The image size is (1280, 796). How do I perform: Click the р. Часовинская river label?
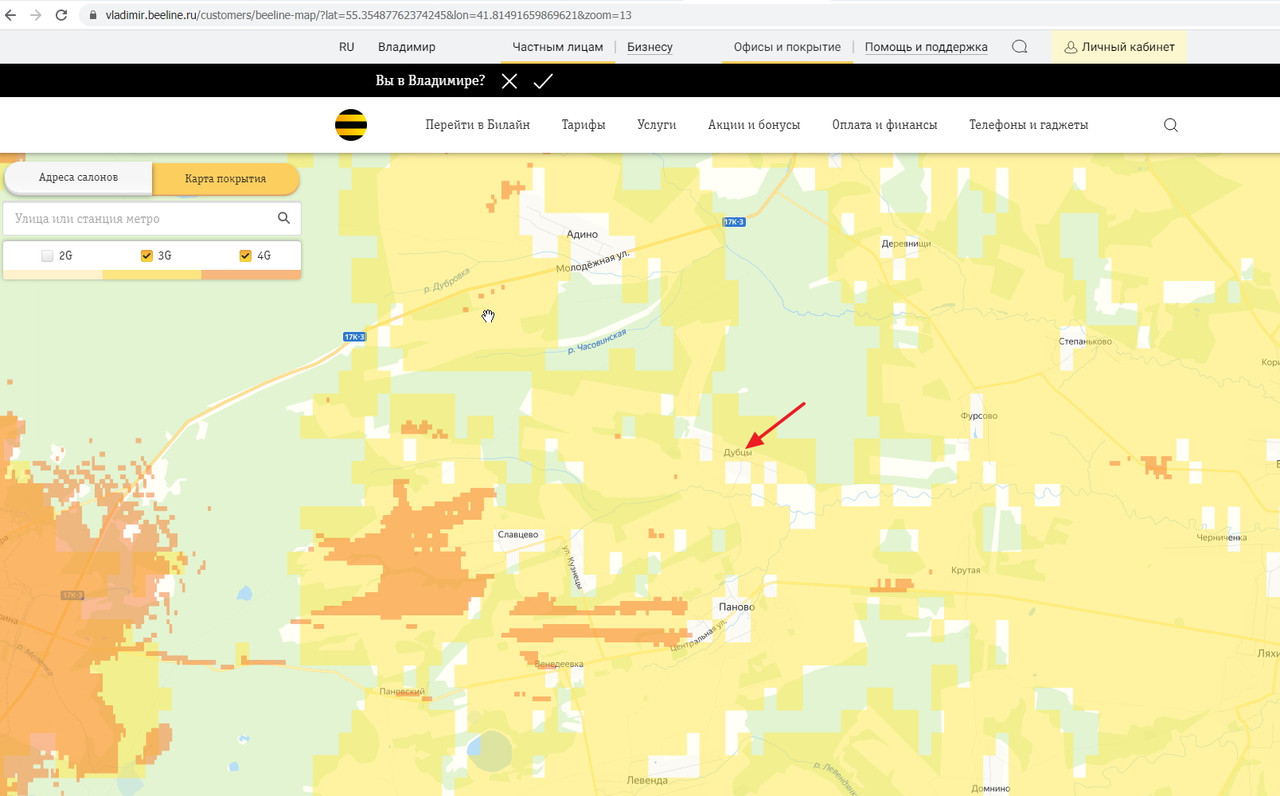(x=596, y=341)
